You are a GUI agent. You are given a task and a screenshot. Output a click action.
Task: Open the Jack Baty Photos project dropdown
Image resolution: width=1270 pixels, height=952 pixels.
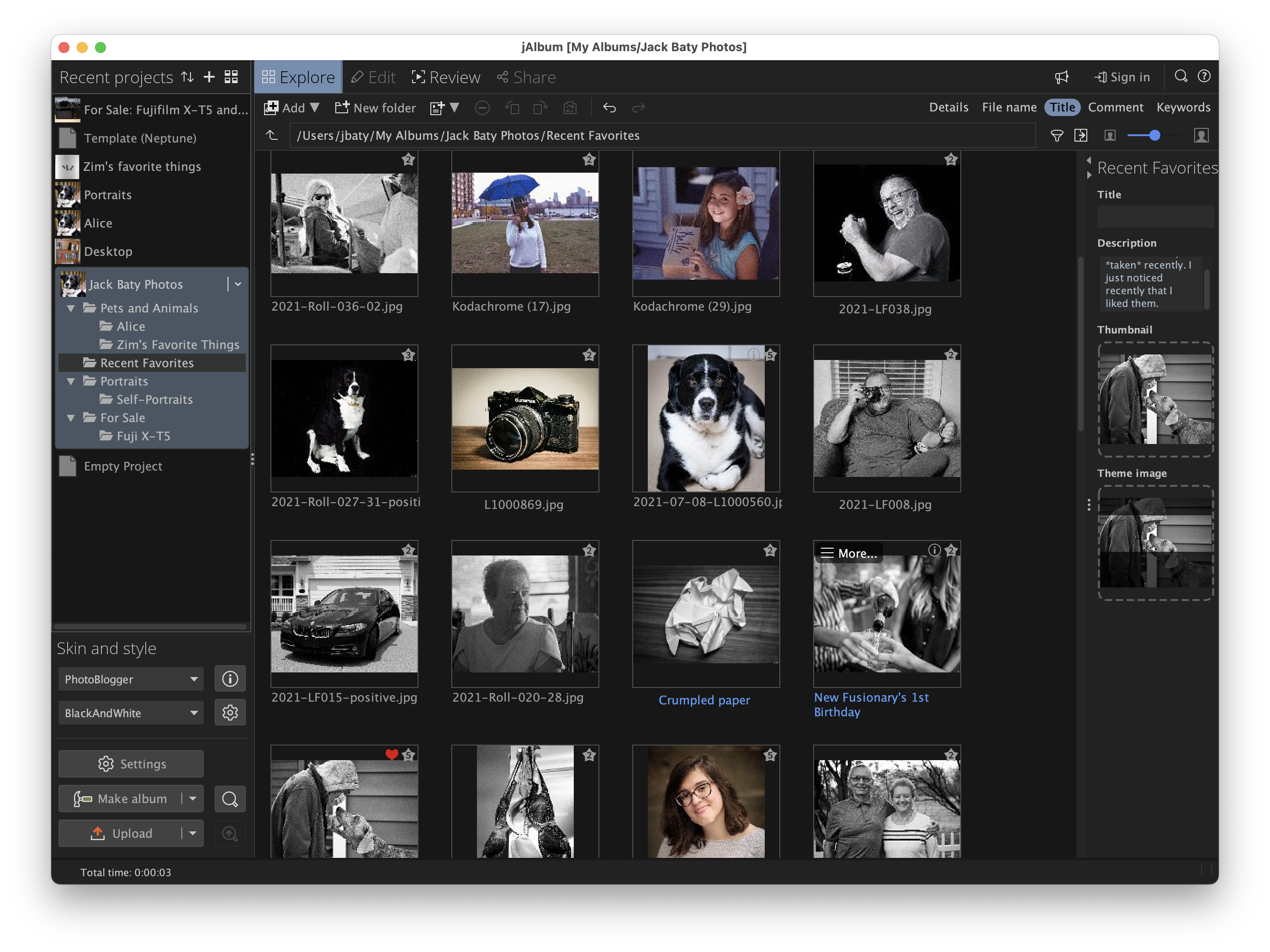tap(238, 284)
